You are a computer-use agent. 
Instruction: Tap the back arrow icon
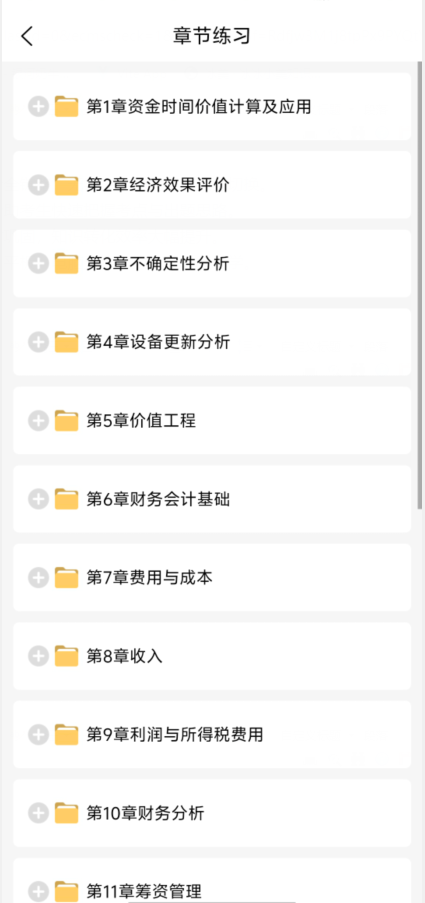(x=27, y=36)
